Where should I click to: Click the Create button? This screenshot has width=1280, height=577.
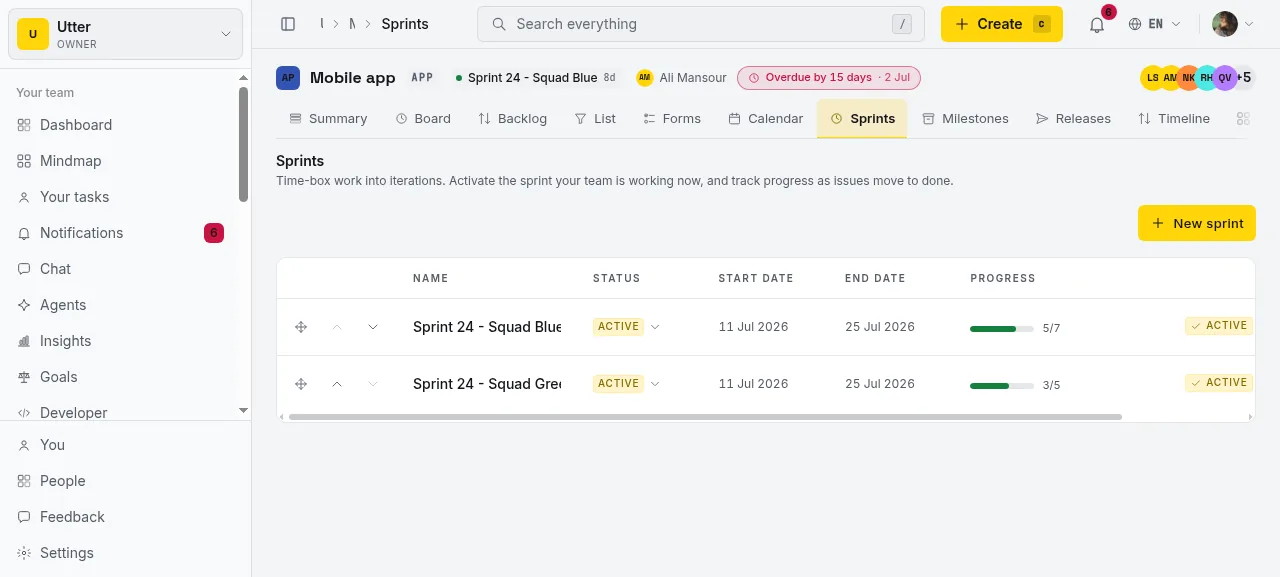[1002, 24]
